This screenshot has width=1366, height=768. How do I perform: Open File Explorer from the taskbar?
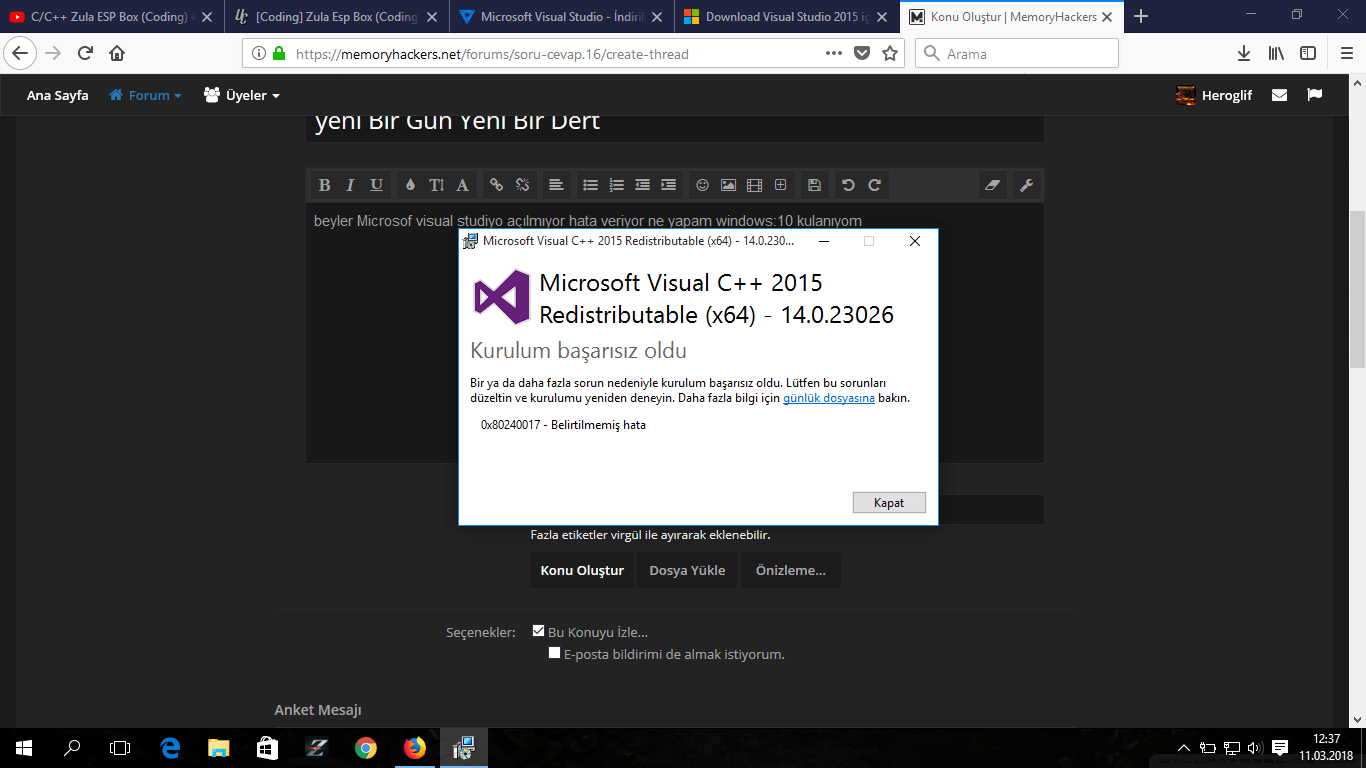click(x=219, y=748)
